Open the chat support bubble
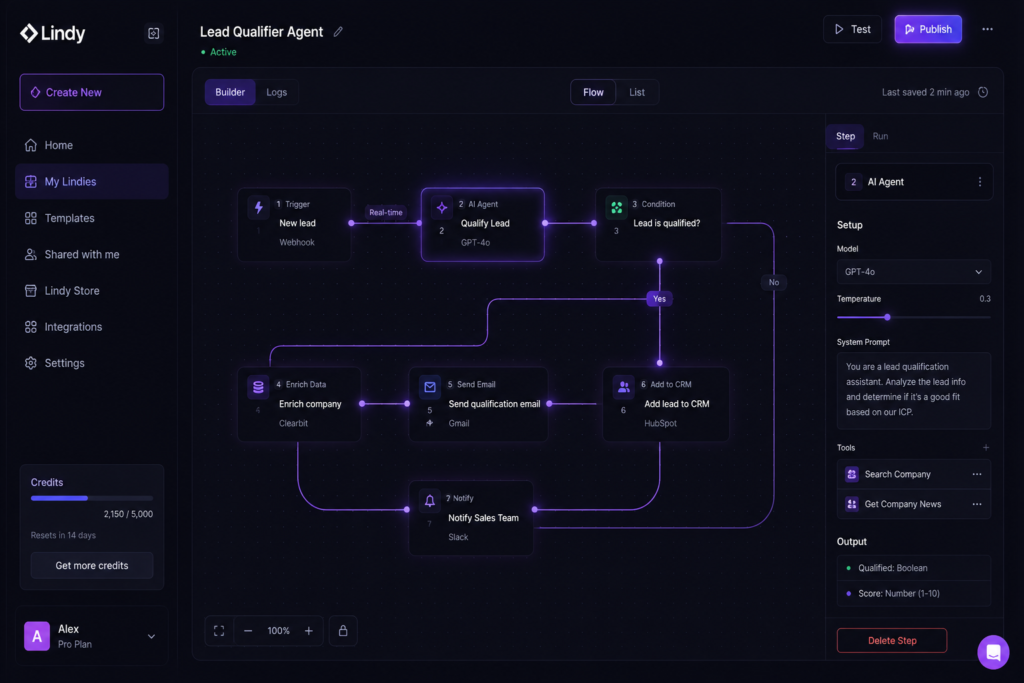 coord(993,652)
